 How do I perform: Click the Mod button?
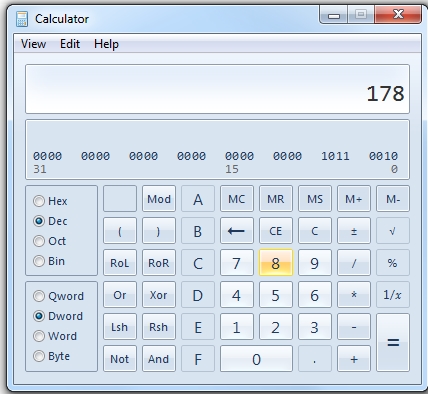click(159, 199)
